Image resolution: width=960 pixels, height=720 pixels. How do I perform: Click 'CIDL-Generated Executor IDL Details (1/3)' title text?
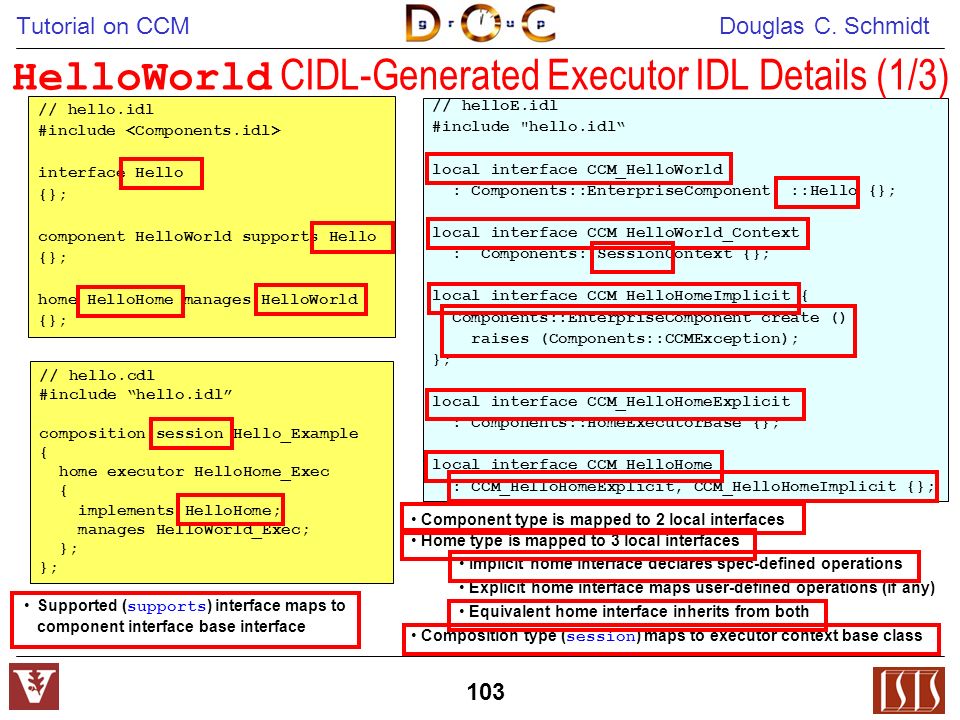click(615, 75)
